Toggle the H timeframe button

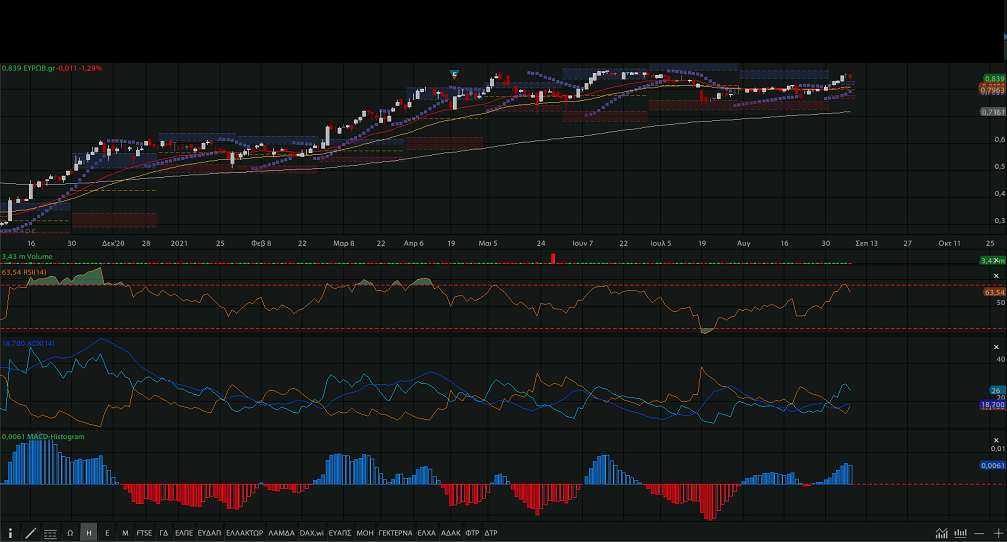[x=89, y=533]
